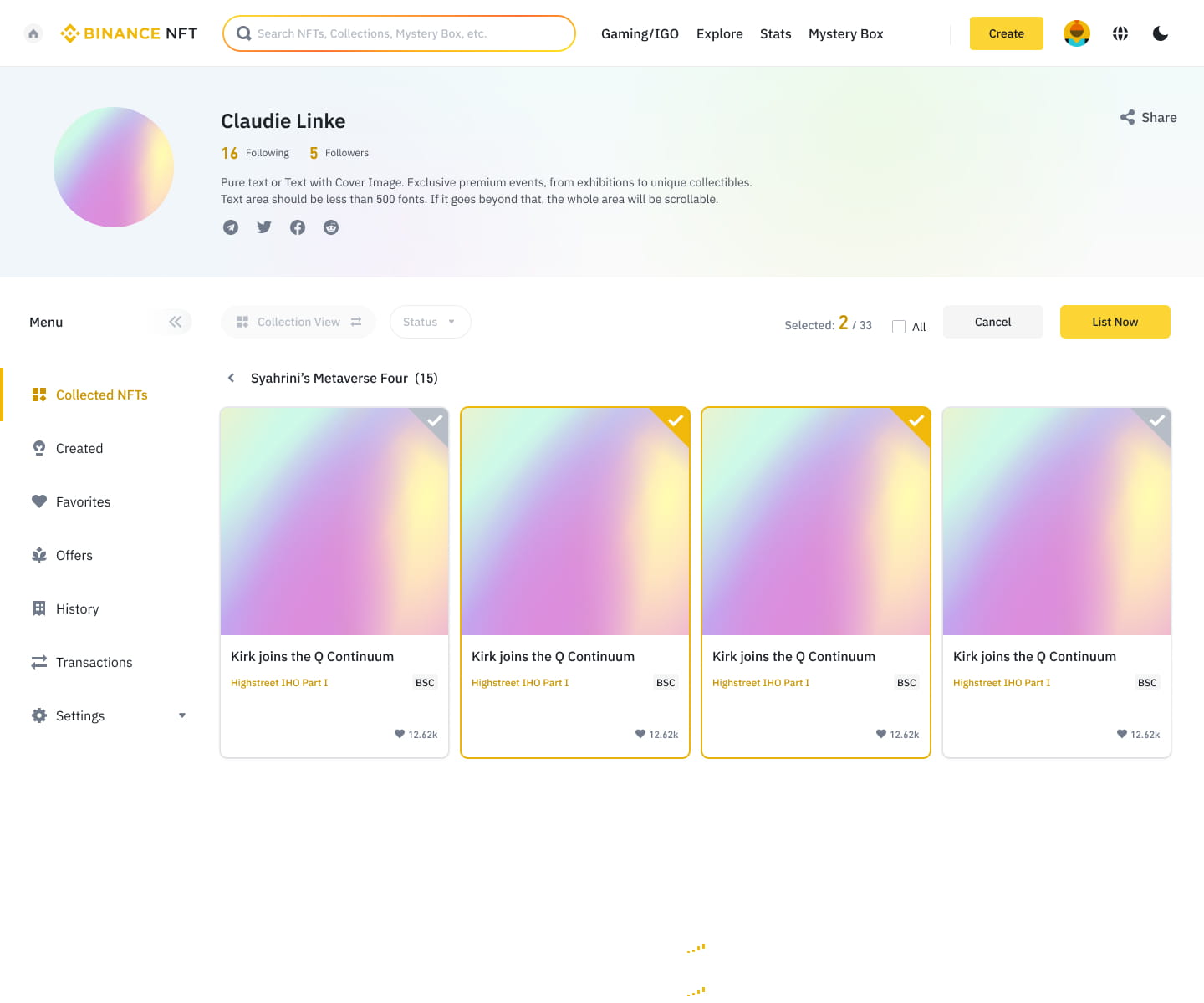Image resolution: width=1204 pixels, height=1003 pixels.
Task: Click the Binance NFT logo
Action: click(130, 33)
